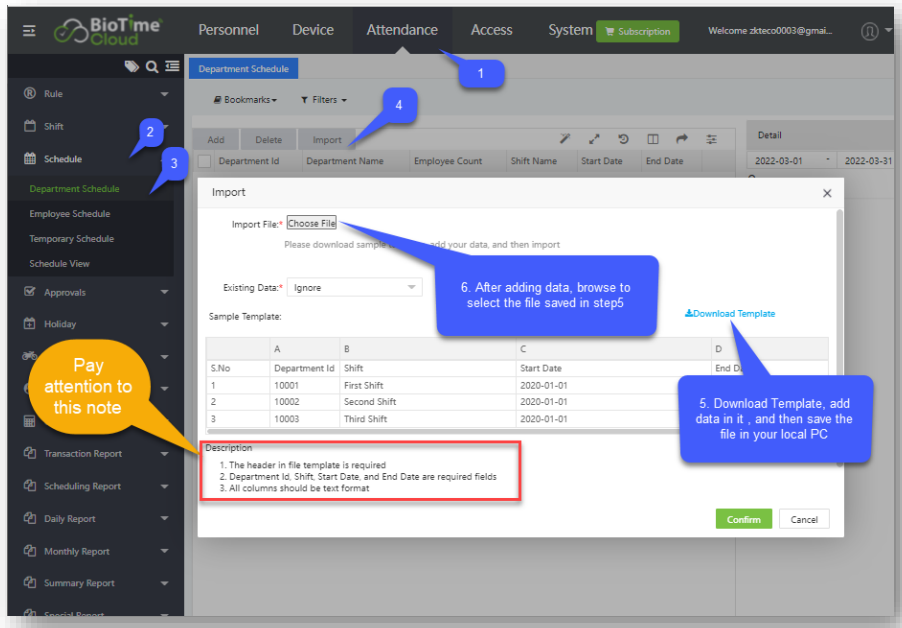Expand Transaction Report in sidebar
Image resolution: width=902 pixels, height=628 pixels.
click(95, 454)
